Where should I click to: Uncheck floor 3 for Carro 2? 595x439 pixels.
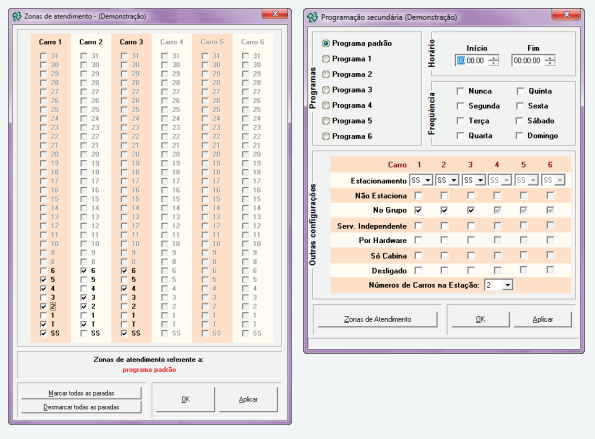click(x=84, y=297)
